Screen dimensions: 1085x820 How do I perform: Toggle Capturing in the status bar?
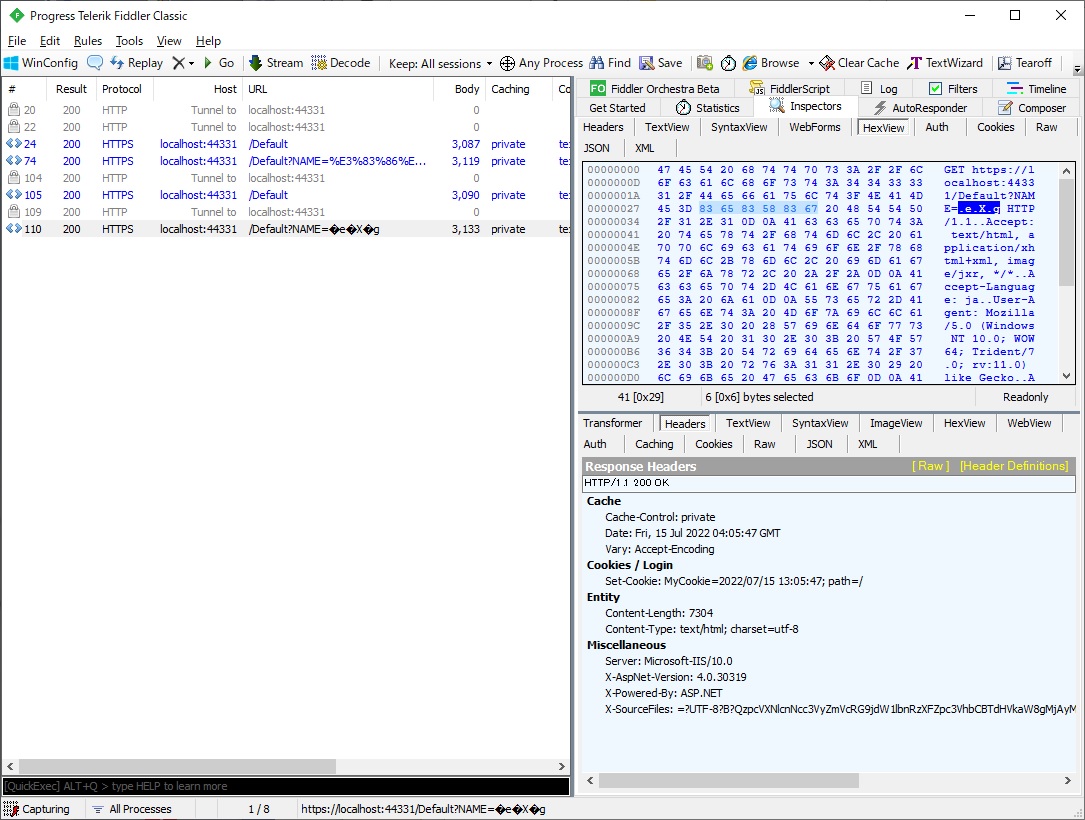(x=37, y=809)
